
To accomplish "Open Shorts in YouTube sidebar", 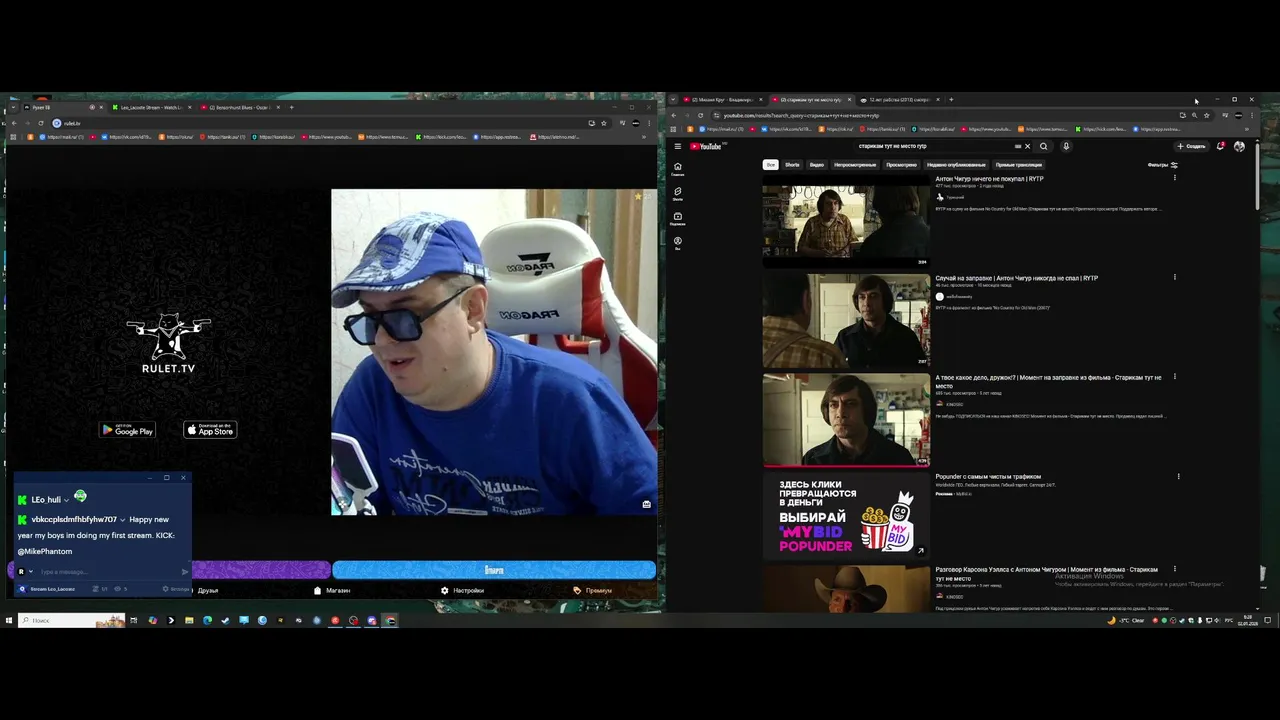I will point(677,193).
